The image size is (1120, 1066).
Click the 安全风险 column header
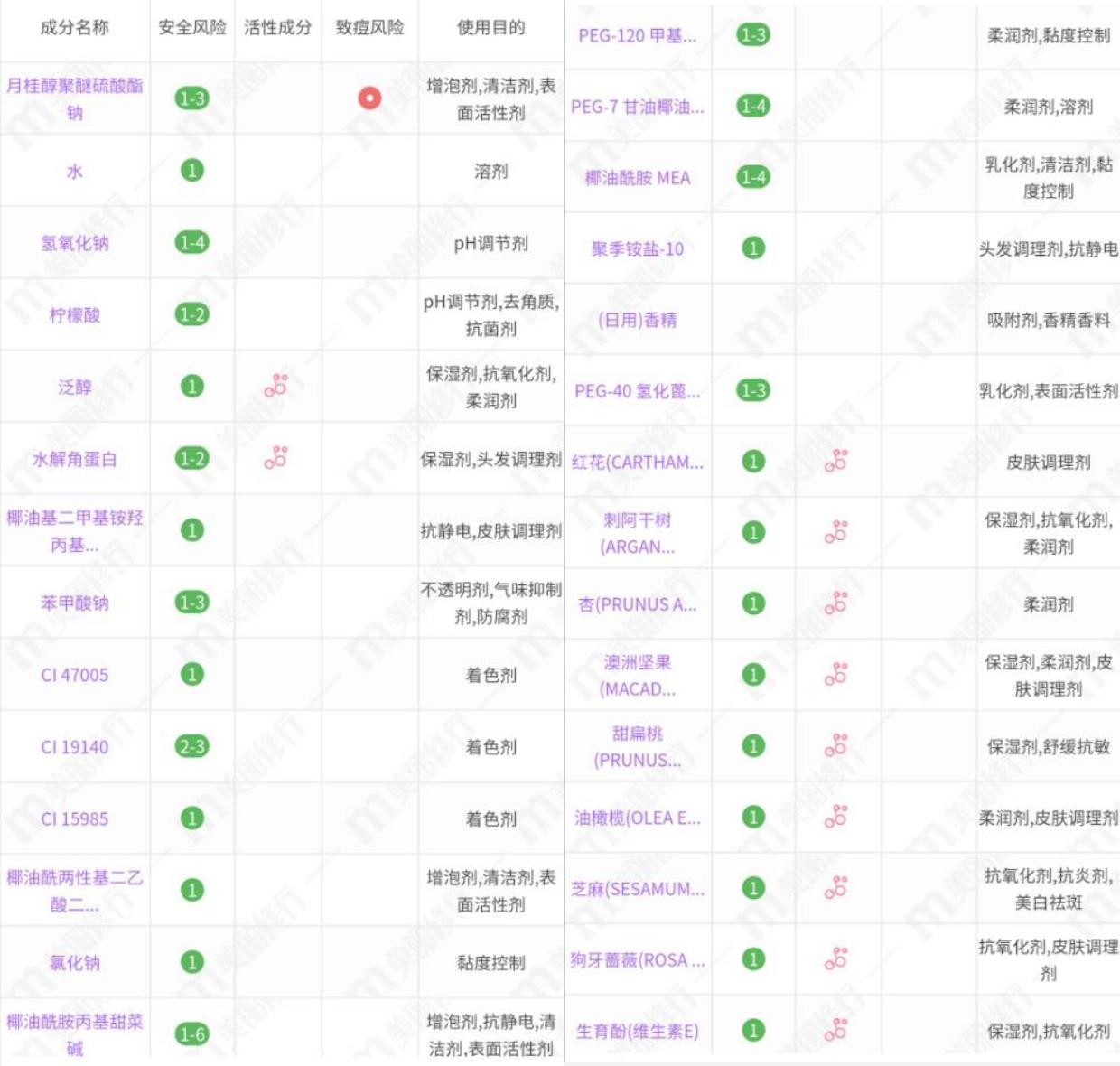[192, 25]
